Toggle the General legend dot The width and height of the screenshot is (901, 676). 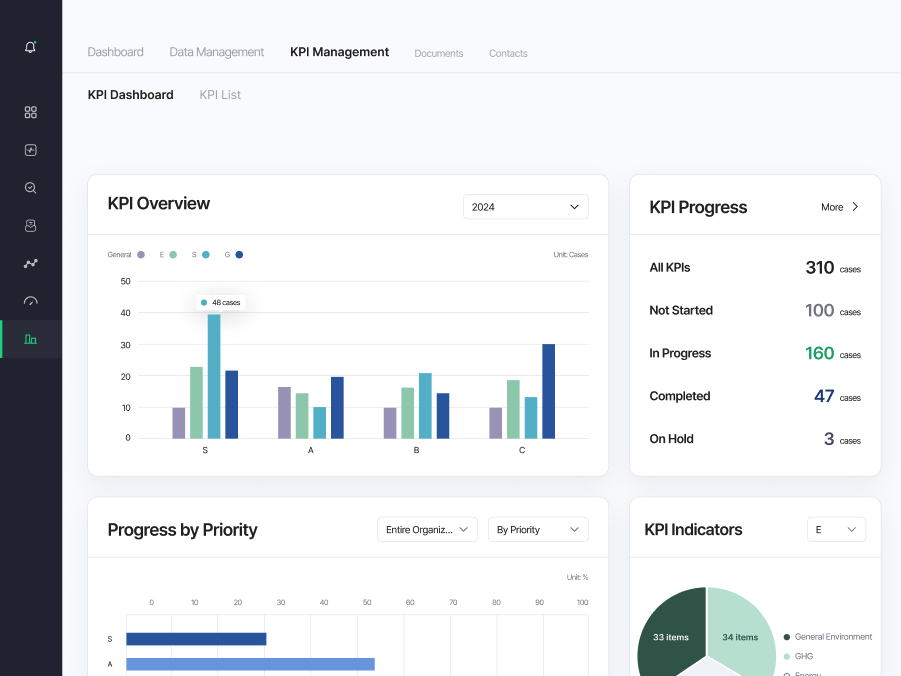point(141,255)
